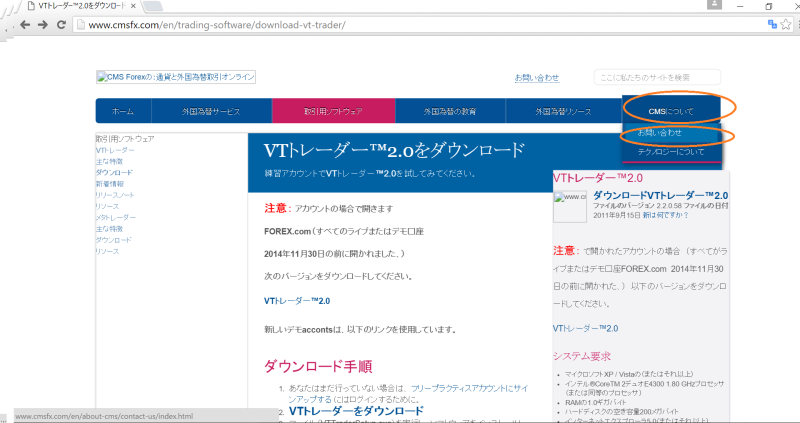The image size is (800, 423).
Task: Click the 注意: アカウントの場合で開きます text
Action: pos(329,208)
